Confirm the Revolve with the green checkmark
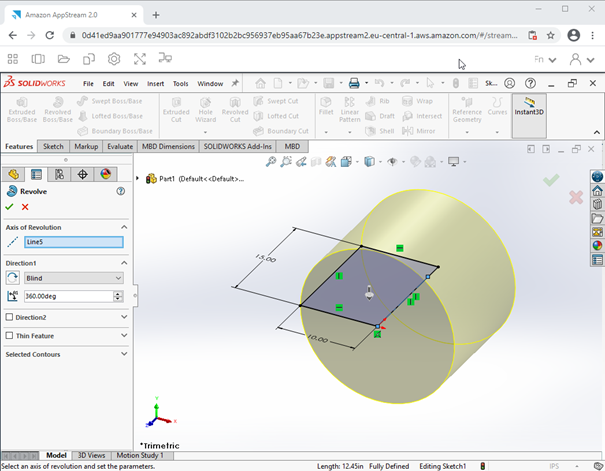 click(9, 207)
